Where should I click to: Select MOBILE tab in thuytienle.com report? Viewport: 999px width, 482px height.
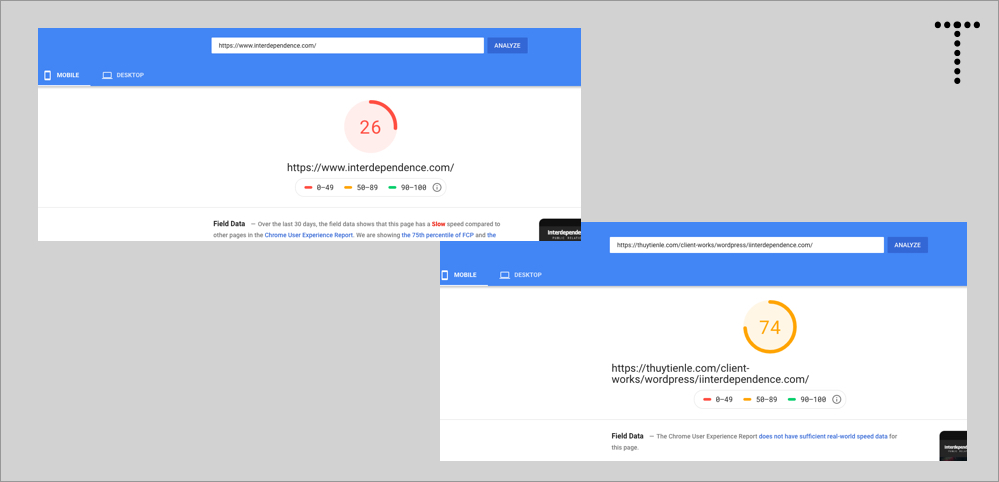(x=459, y=275)
